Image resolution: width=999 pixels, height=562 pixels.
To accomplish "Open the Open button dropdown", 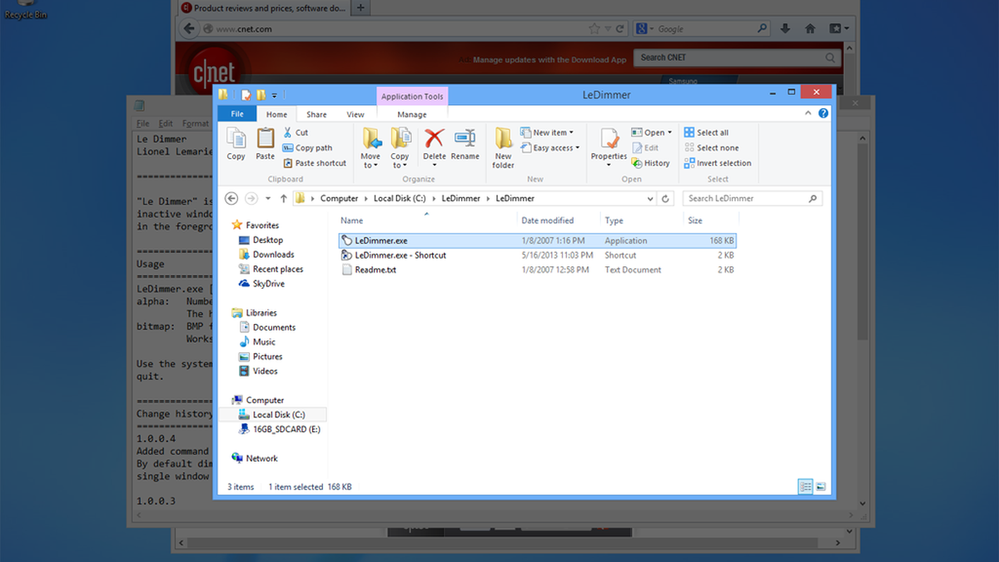I will [669, 133].
